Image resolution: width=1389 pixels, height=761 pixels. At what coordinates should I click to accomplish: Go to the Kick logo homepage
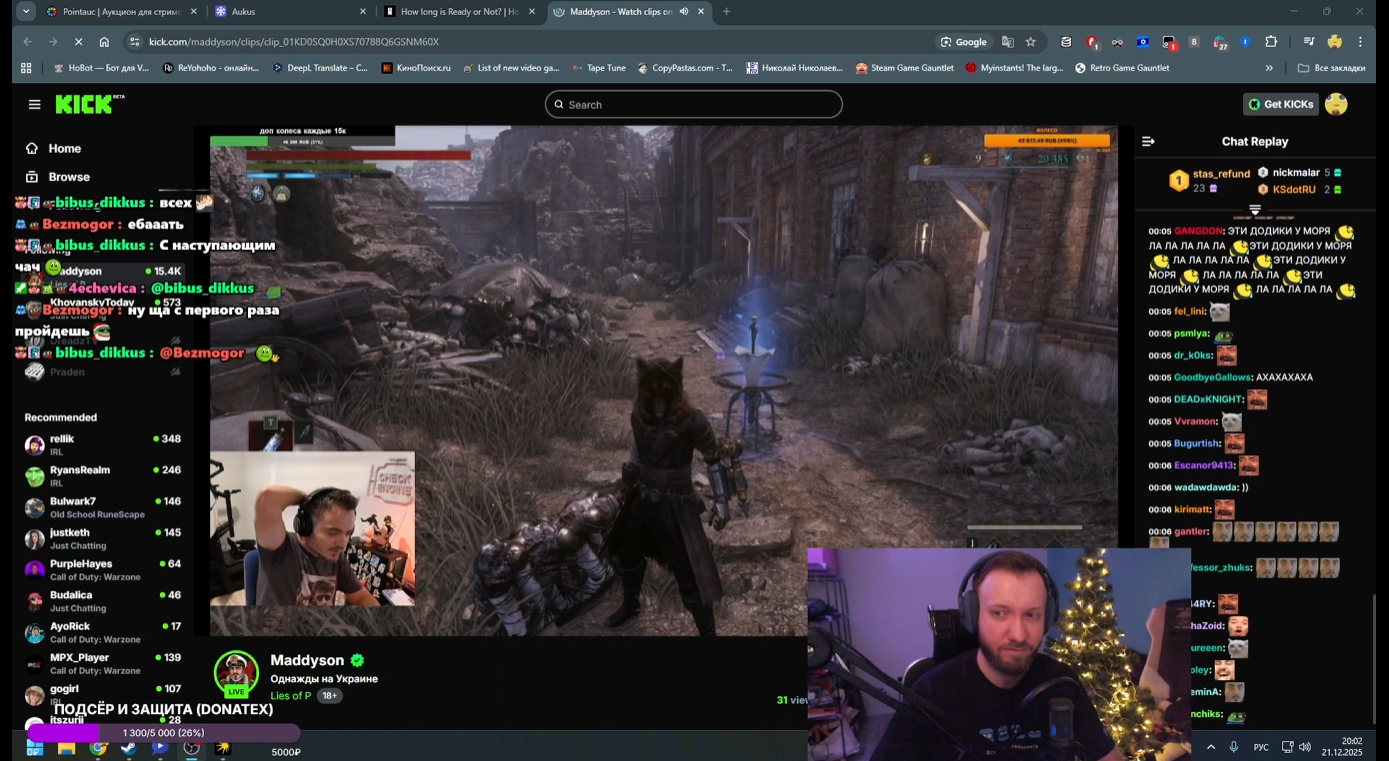tap(90, 104)
